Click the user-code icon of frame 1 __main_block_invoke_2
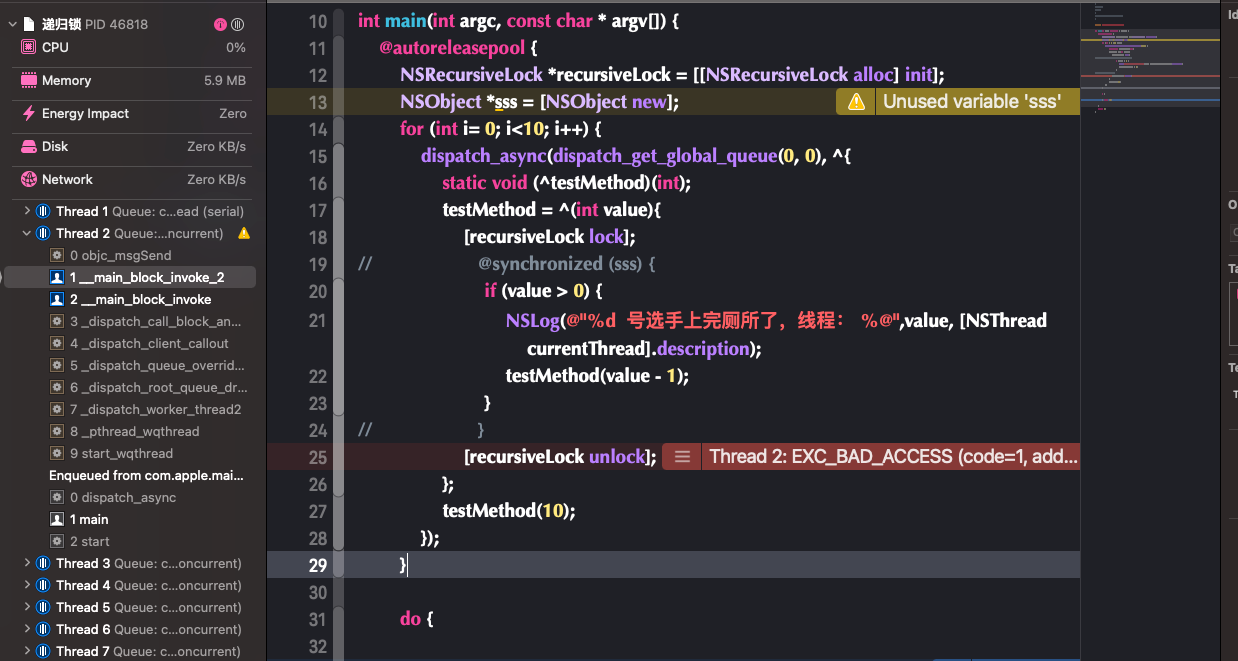1238x661 pixels. 57,277
